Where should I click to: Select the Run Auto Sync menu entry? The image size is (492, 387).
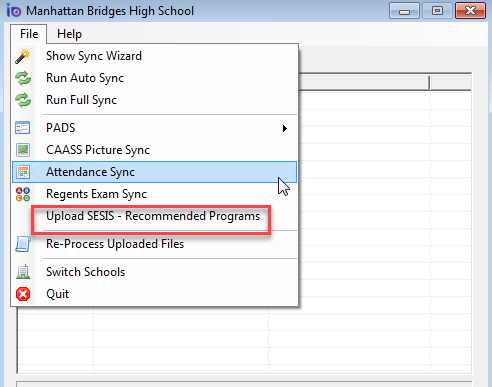click(154, 78)
